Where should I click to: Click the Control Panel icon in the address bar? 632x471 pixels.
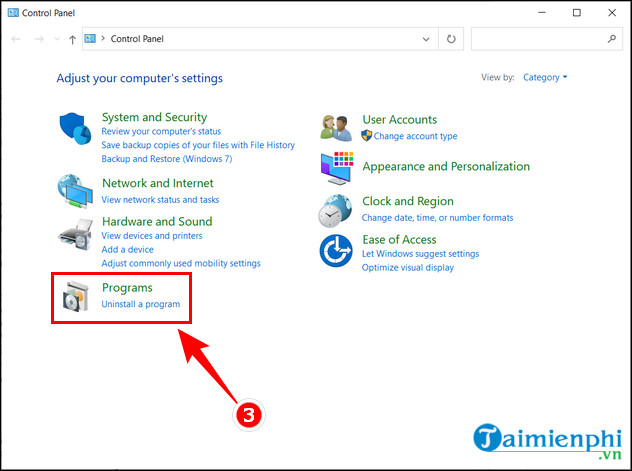coord(90,39)
